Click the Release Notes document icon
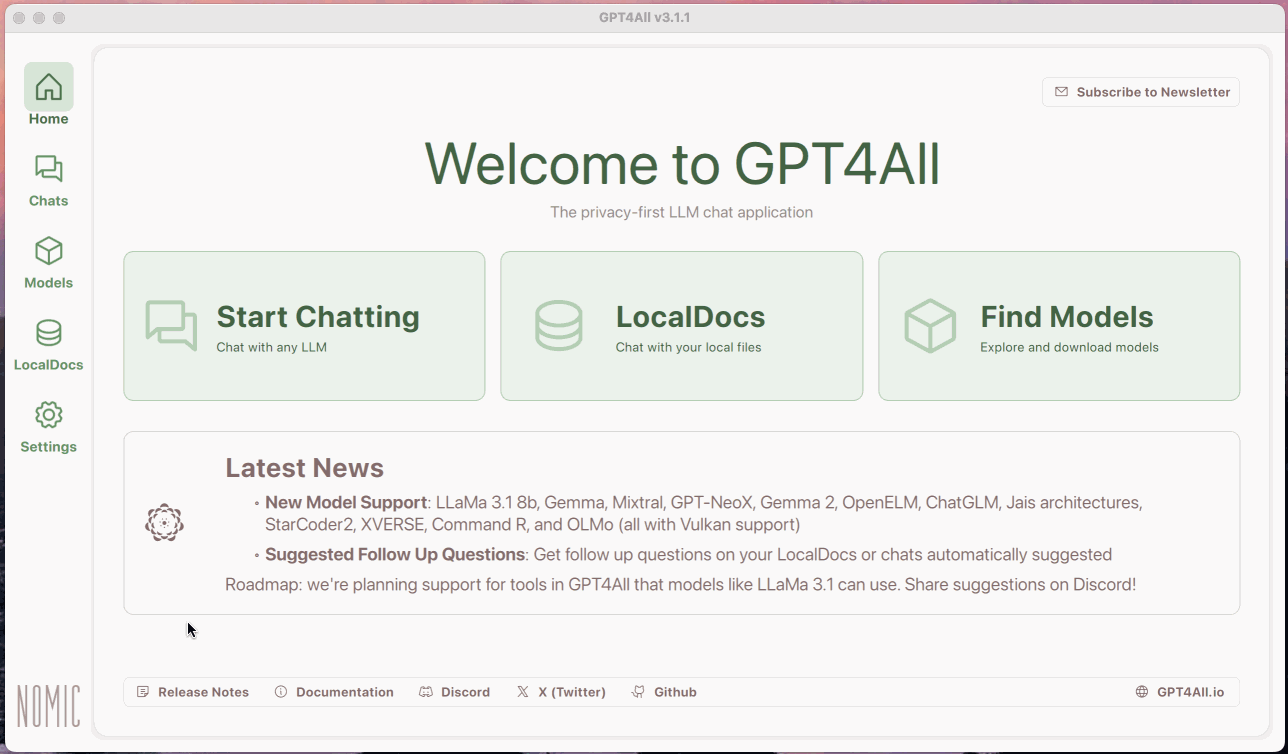This screenshot has width=1288, height=754. click(x=143, y=692)
